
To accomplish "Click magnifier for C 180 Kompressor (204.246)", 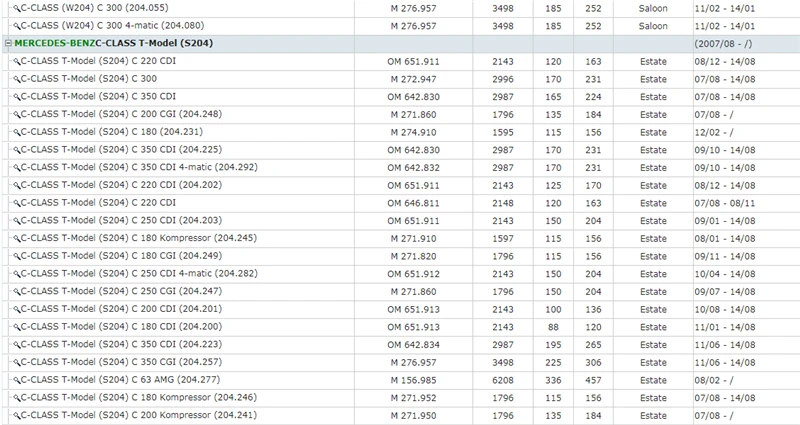I will coord(17,397).
